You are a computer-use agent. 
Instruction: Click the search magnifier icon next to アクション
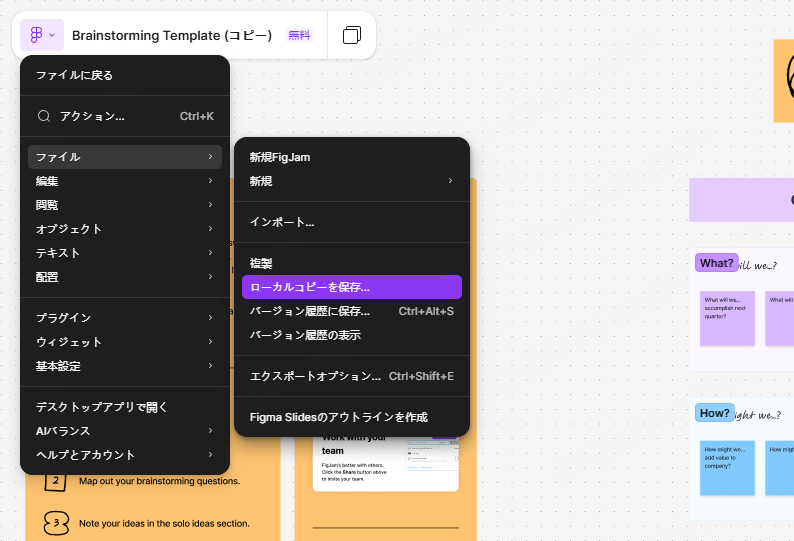[44, 116]
